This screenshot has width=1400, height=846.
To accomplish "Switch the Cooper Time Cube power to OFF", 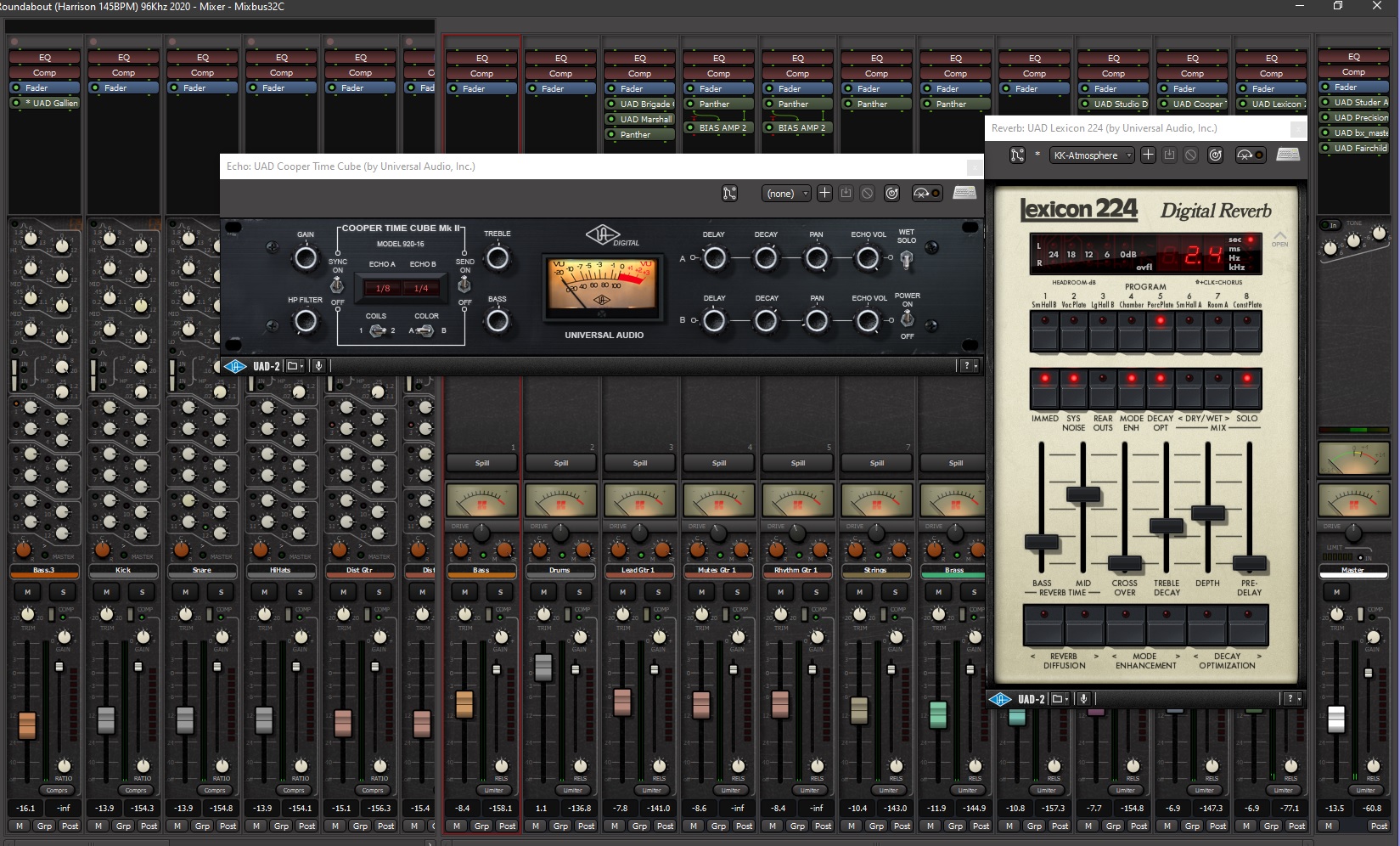I will click(908, 320).
